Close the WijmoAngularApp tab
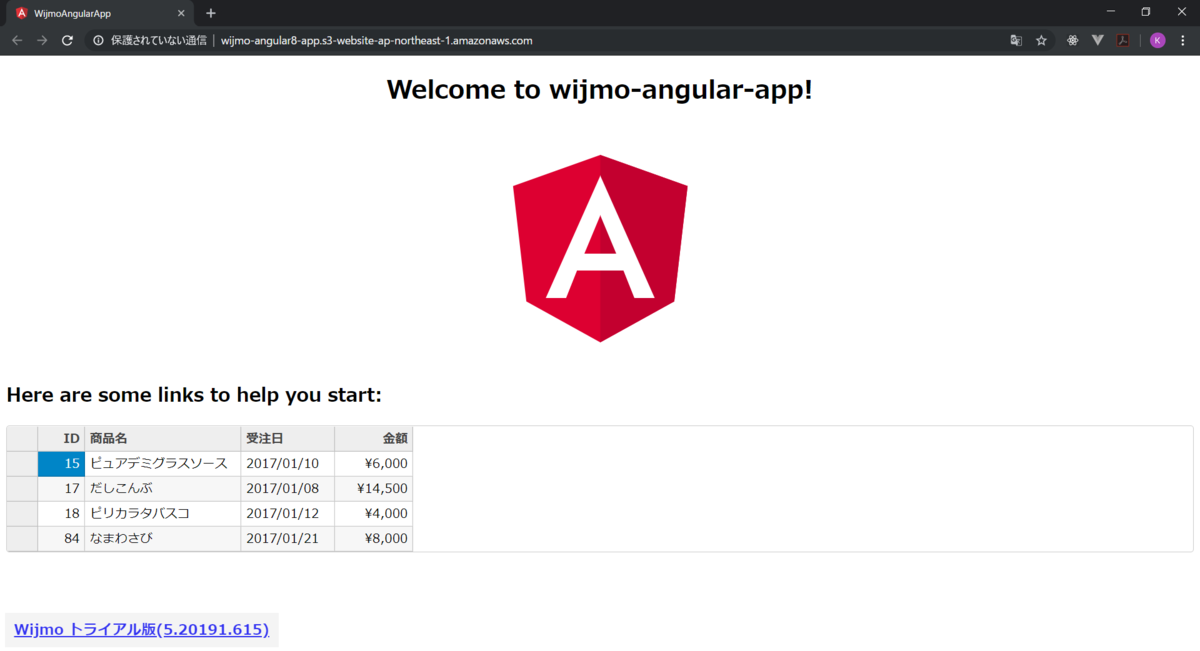Screen dimensions: 1200x651 point(181,13)
